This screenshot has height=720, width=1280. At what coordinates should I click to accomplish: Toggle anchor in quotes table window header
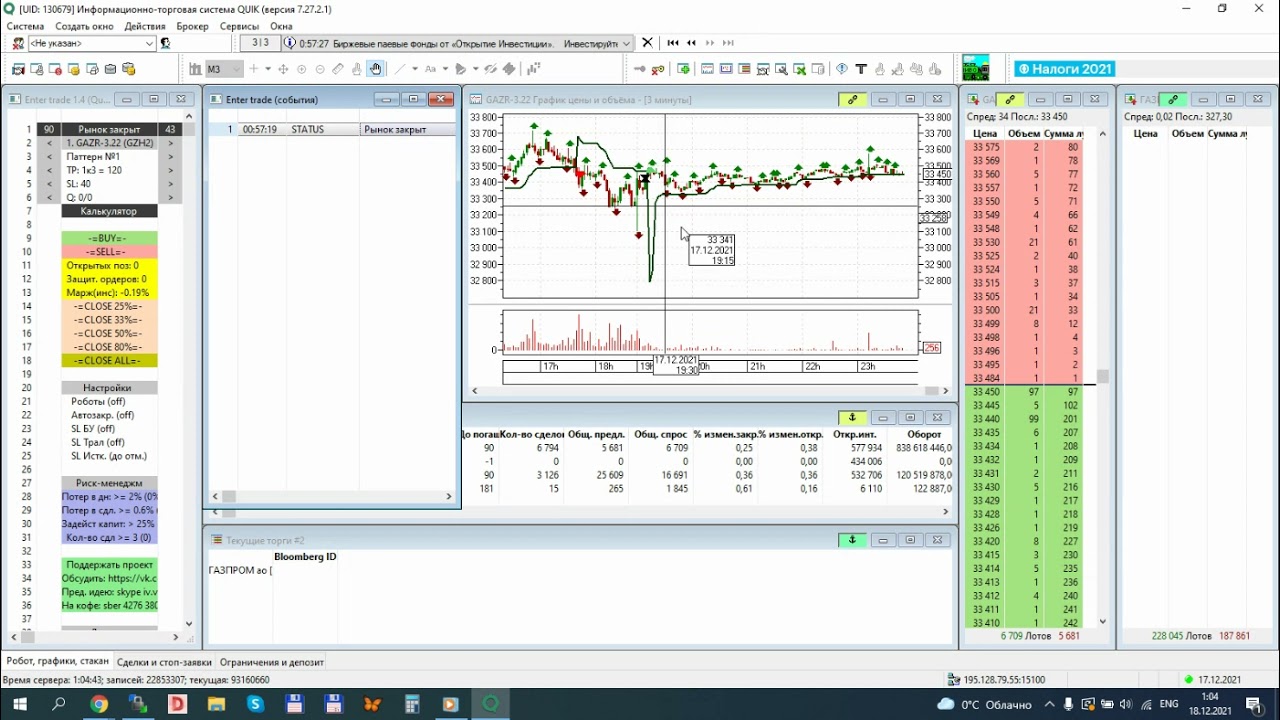click(852, 417)
